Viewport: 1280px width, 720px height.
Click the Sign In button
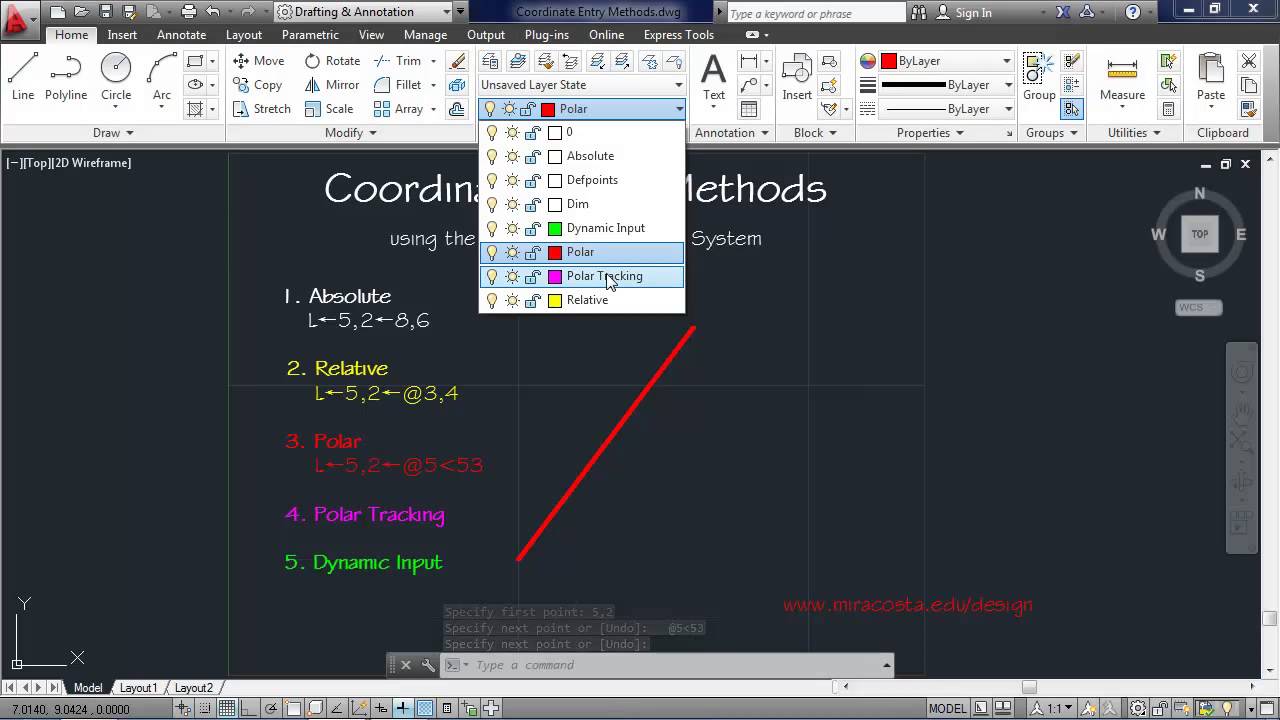click(964, 13)
